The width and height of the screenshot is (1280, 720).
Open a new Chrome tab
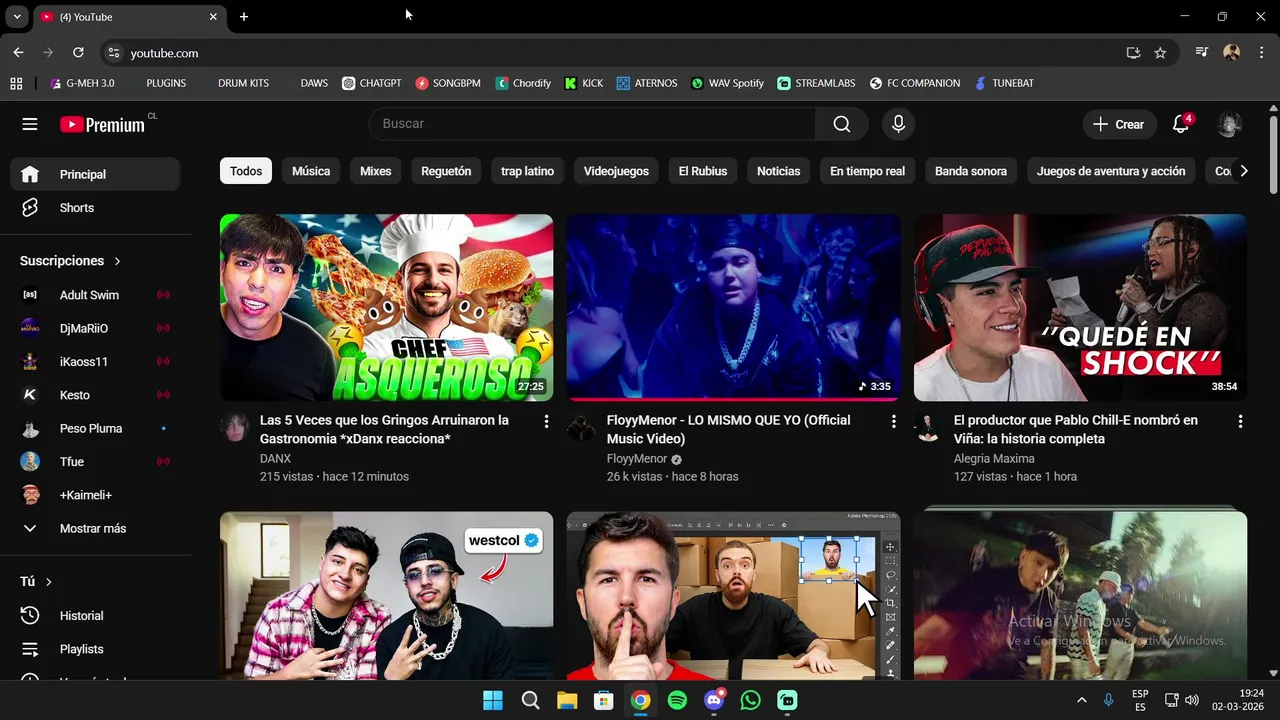tap(244, 17)
